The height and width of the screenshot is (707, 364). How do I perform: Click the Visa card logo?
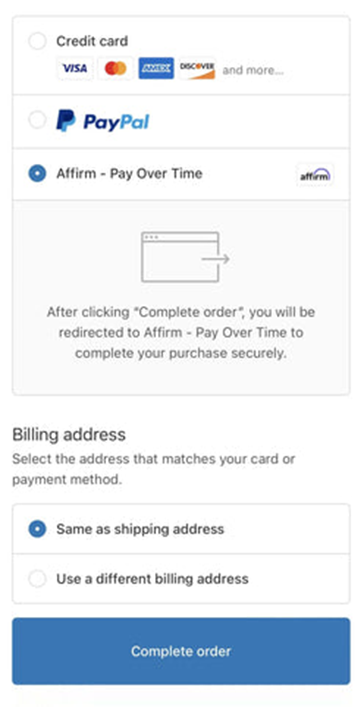[x=75, y=69]
